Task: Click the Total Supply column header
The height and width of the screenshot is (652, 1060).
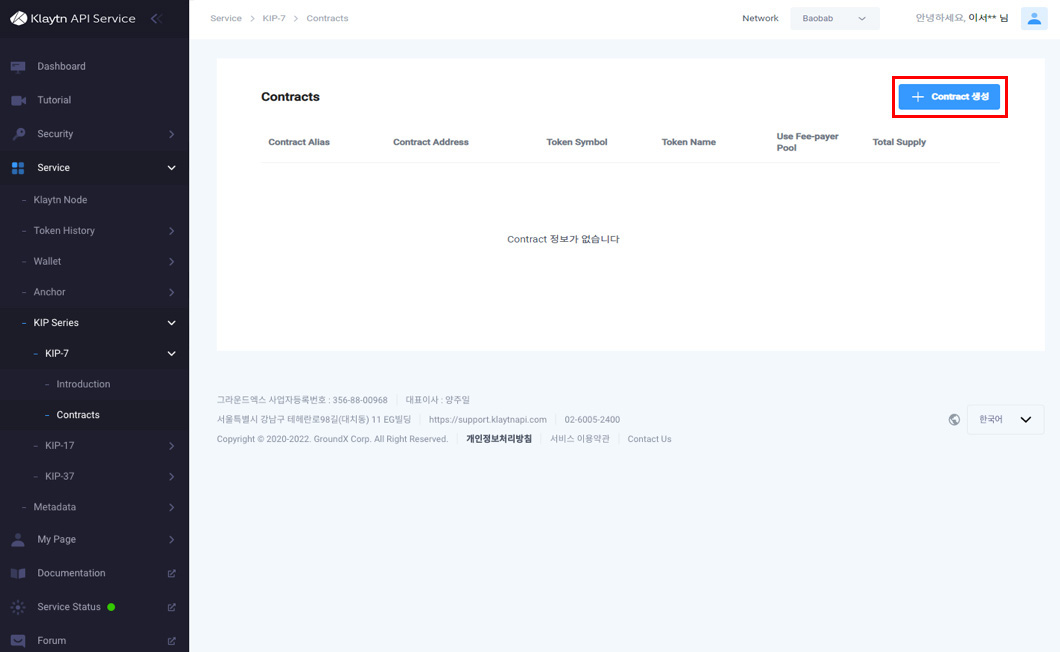Action: 899,142
